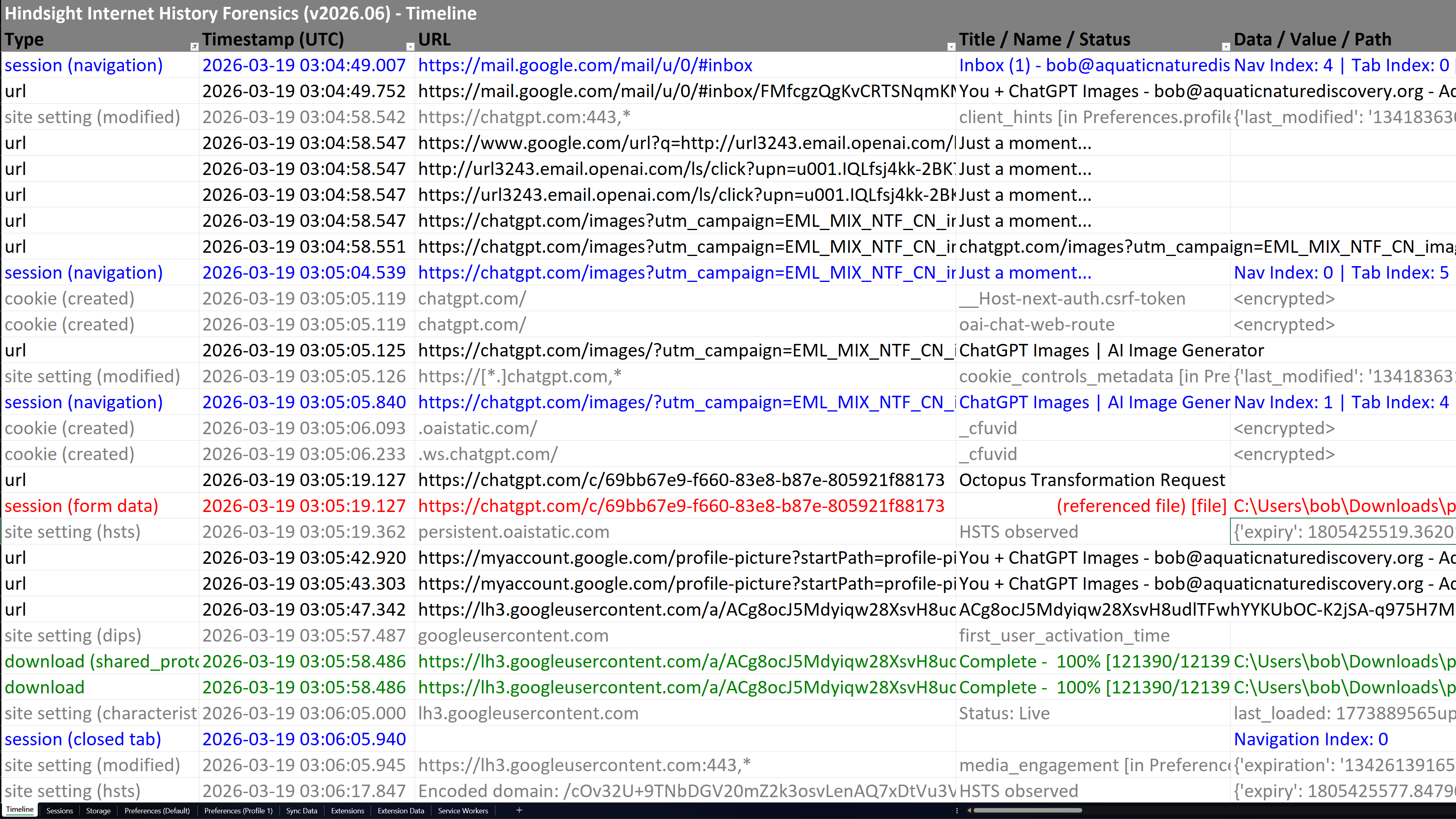The height and width of the screenshot is (819, 1456).
Task: Select timestamp cell 2026-03-19 03:05:47.342
Action: click(307, 609)
